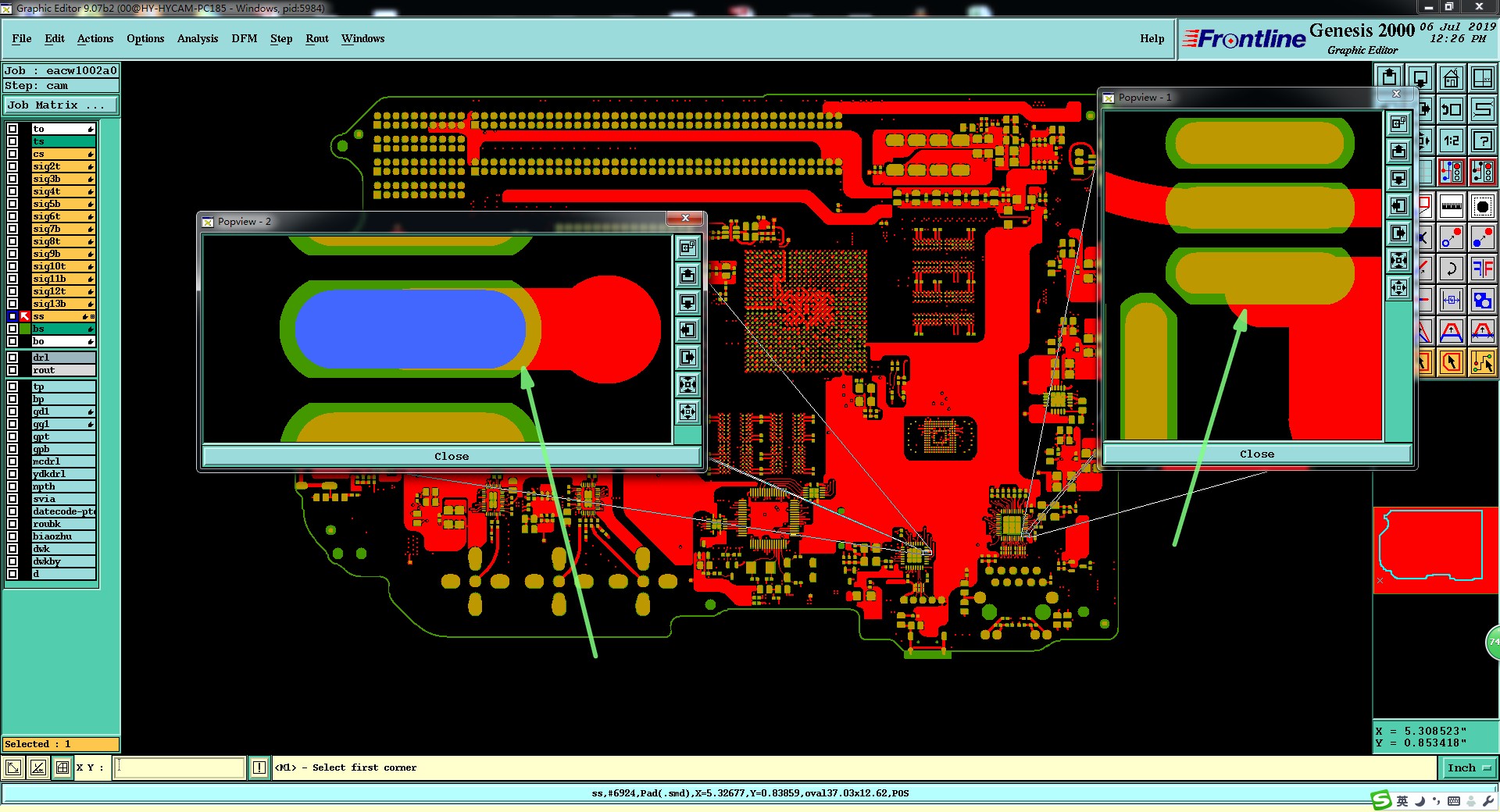Open the Windows menu
The image size is (1500, 812).
point(363,38)
